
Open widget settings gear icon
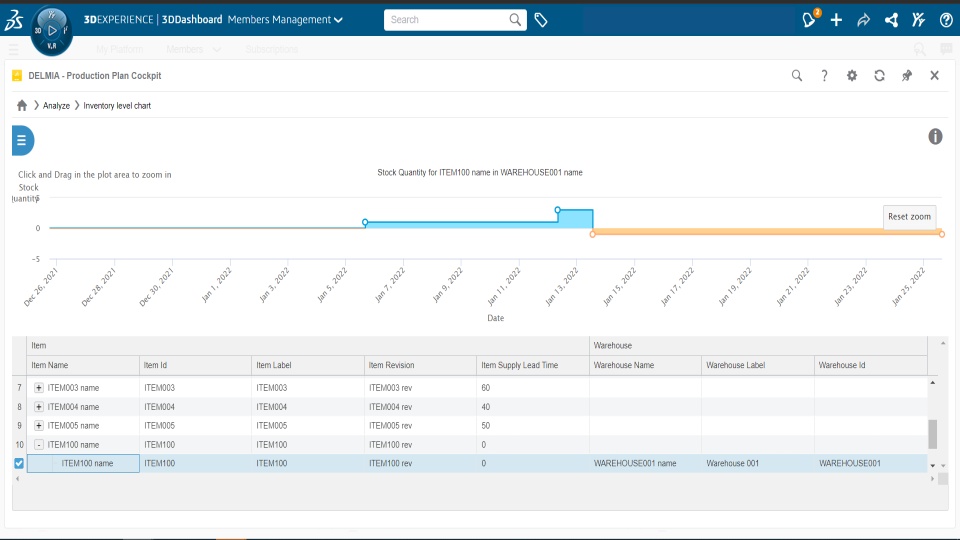852,76
